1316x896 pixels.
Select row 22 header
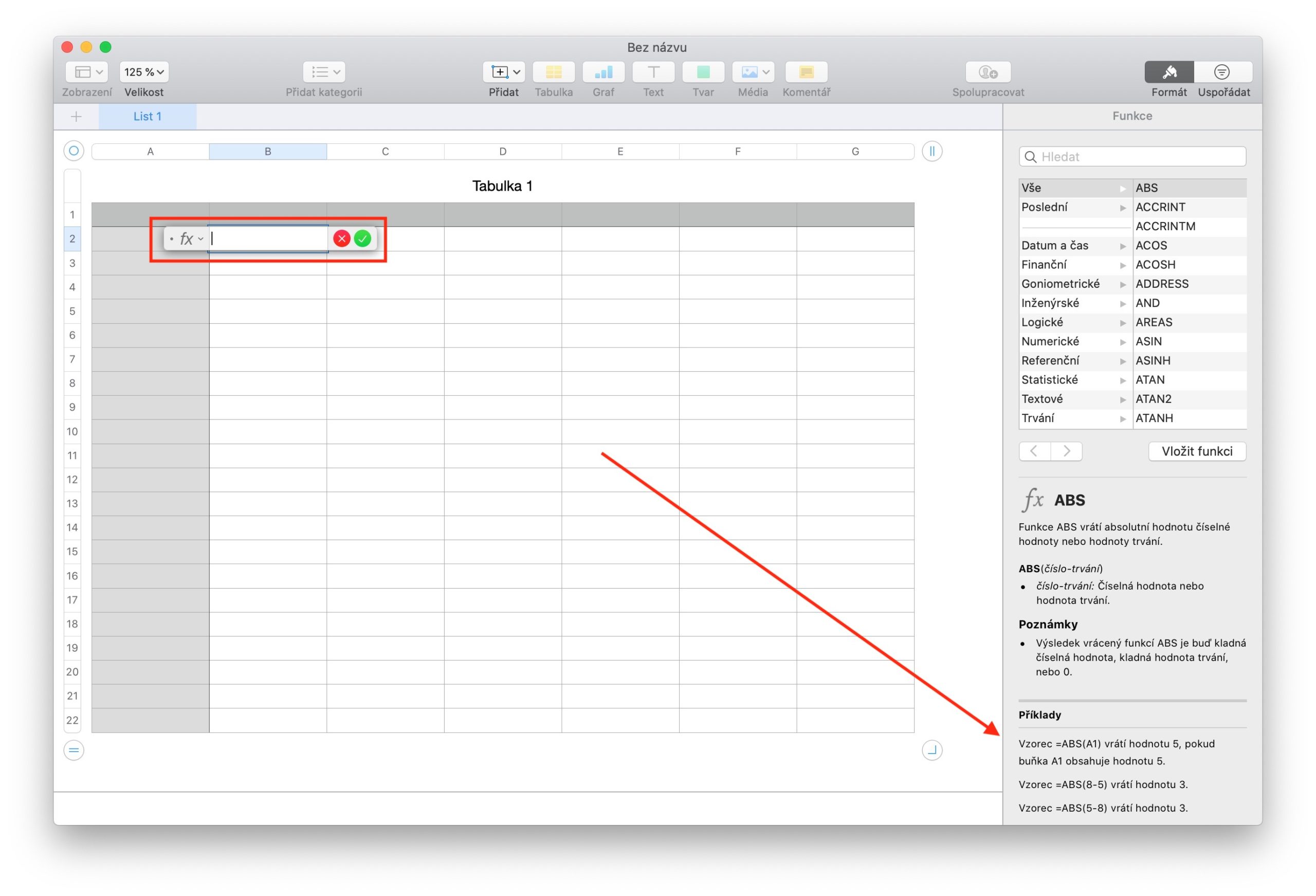72,720
